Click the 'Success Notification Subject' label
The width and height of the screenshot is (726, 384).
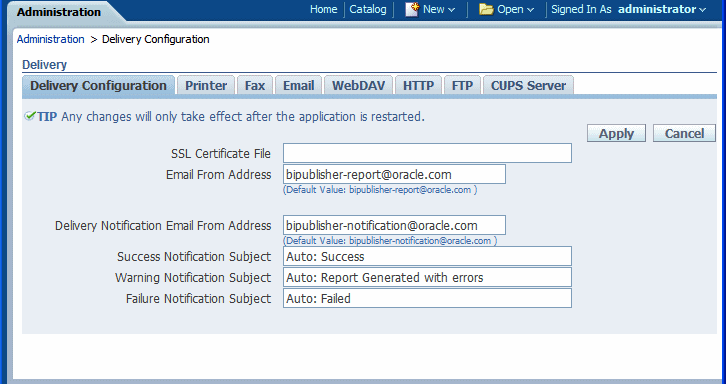194,257
